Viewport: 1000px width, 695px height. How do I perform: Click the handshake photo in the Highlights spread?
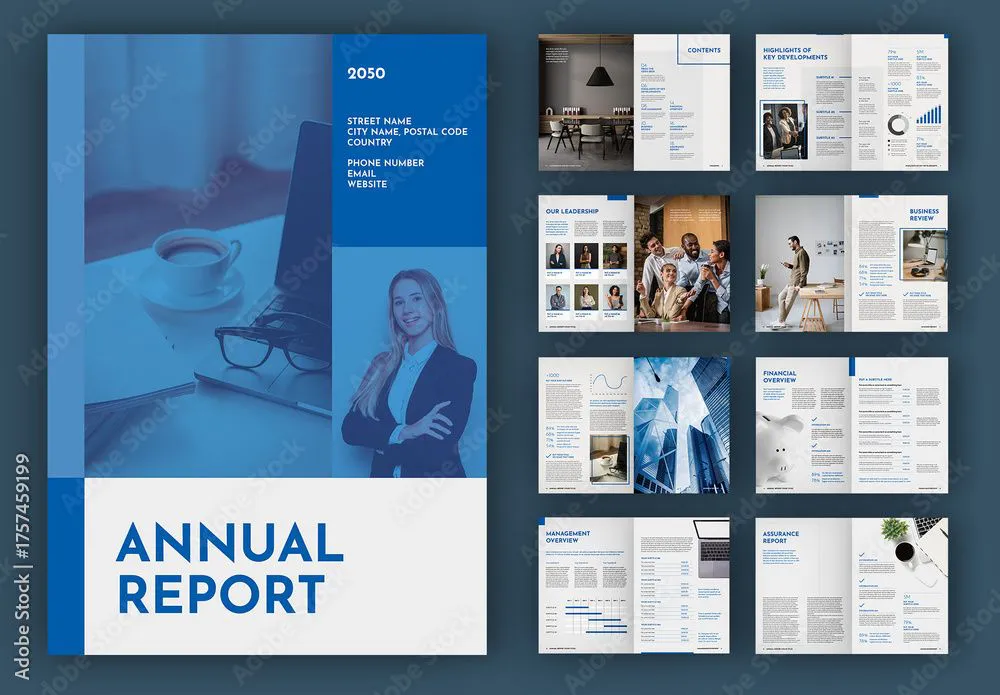pos(784,131)
